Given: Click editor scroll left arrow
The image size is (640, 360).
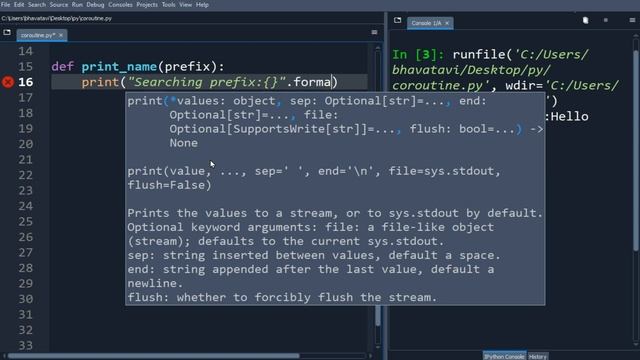Looking at the screenshot, I should coord(4,356).
